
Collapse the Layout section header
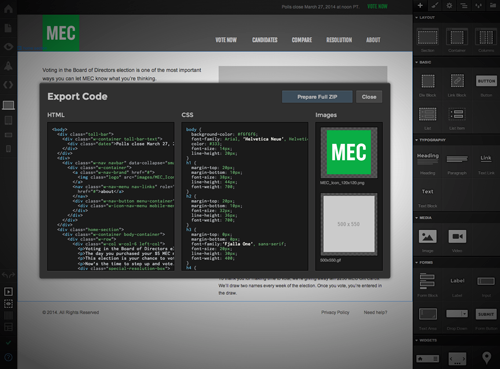(425, 17)
